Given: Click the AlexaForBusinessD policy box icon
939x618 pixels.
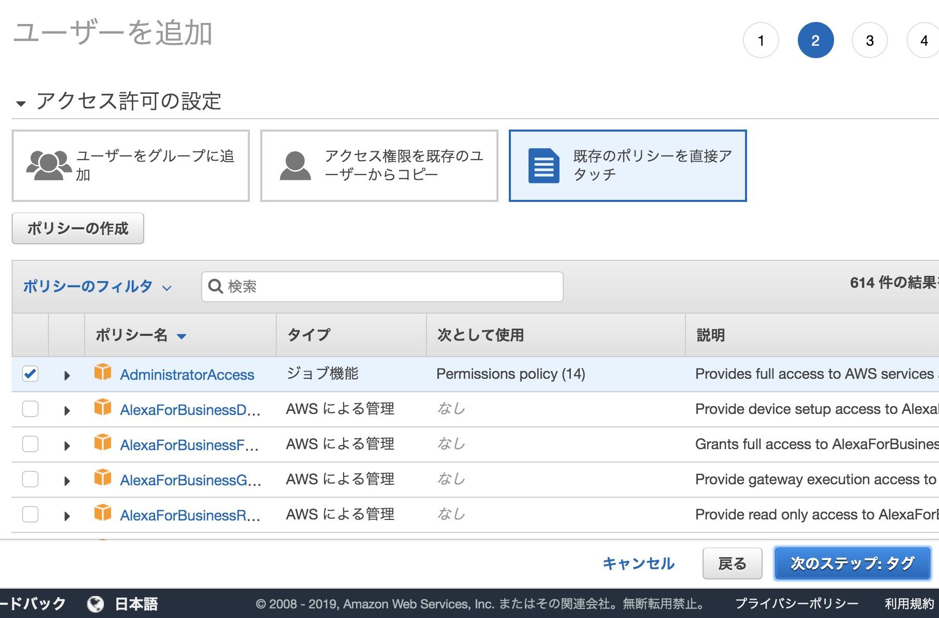Looking at the screenshot, I should [102, 408].
